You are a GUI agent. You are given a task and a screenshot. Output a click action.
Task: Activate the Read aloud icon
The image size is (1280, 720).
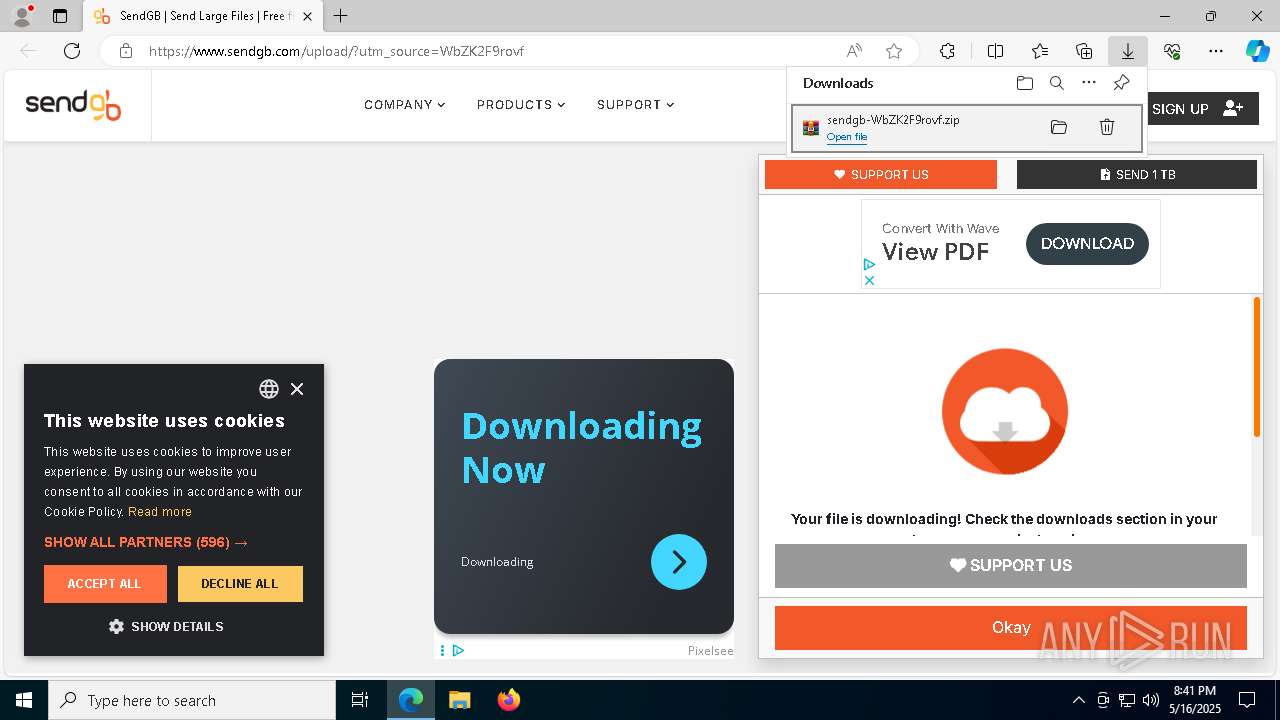(x=854, y=51)
